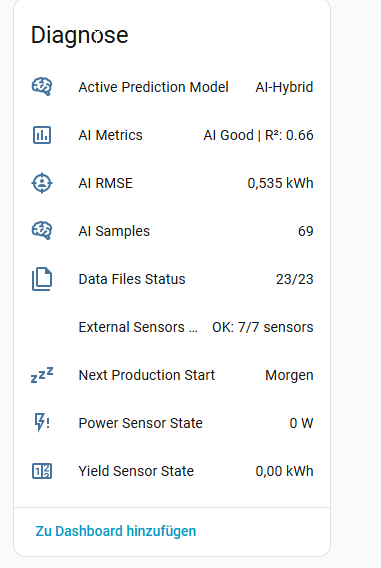Viewport: 381px width, 568px height.
Task: Click the sleep zzz icon for Next Production Start
Action: pyautogui.click(x=42, y=375)
